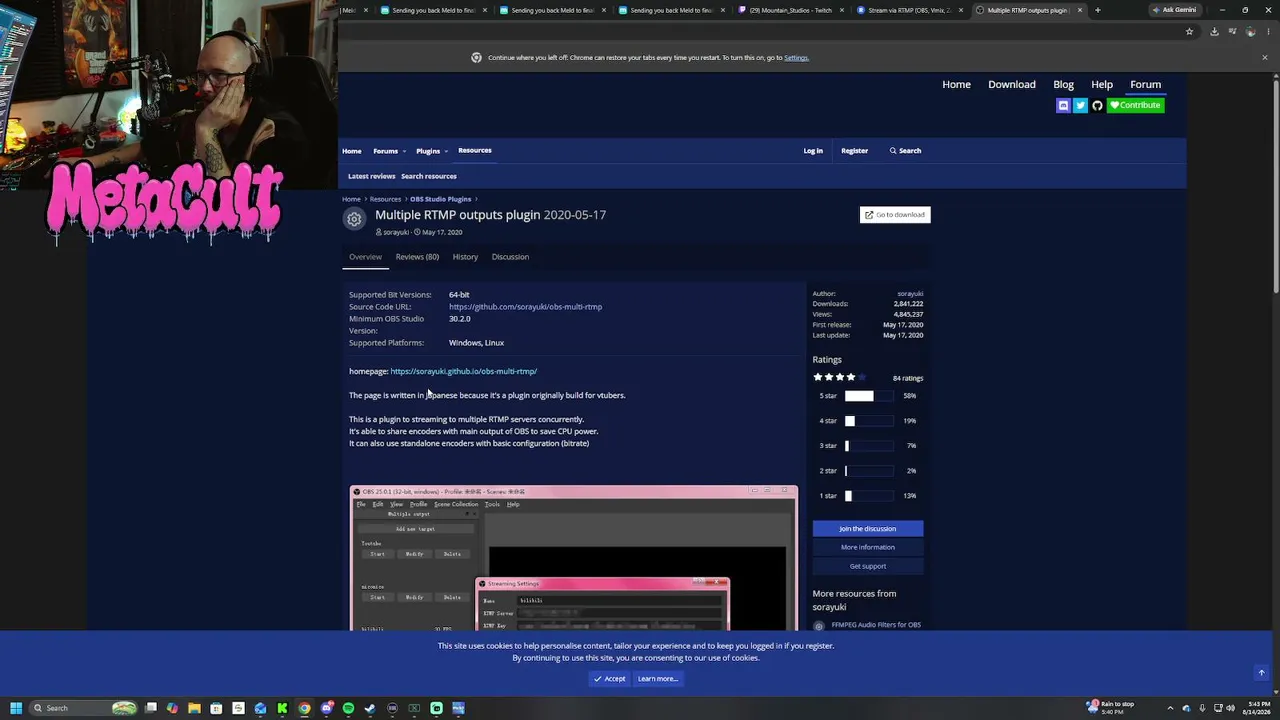Switch to the Mountain_Studios Twitch tab
Screen dimensions: 1280x720
coord(790,10)
